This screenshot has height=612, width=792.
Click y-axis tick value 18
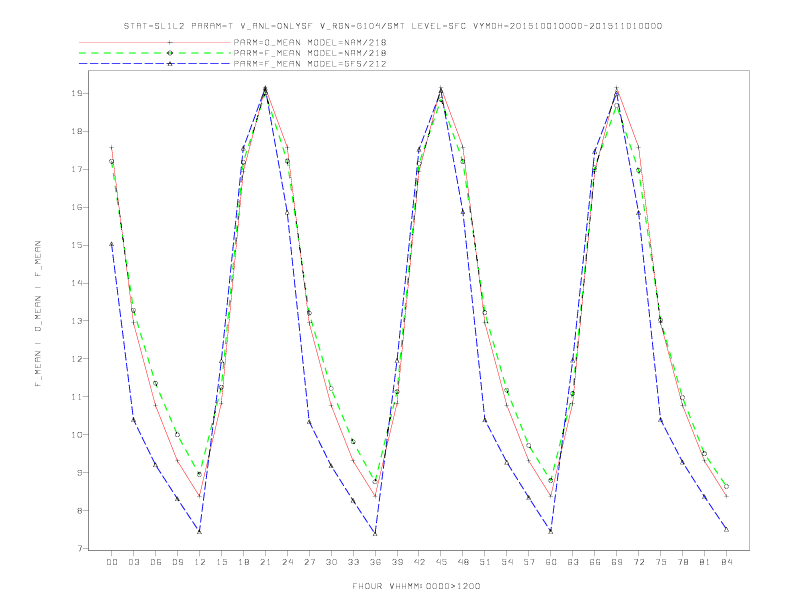click(x=77, y=131)
